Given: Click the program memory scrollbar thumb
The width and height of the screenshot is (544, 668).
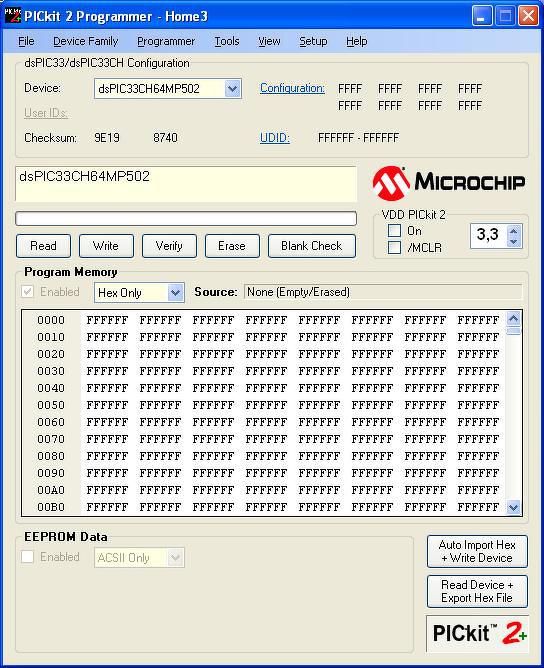Looking at the screenshot, I should (x=514, y=331).
